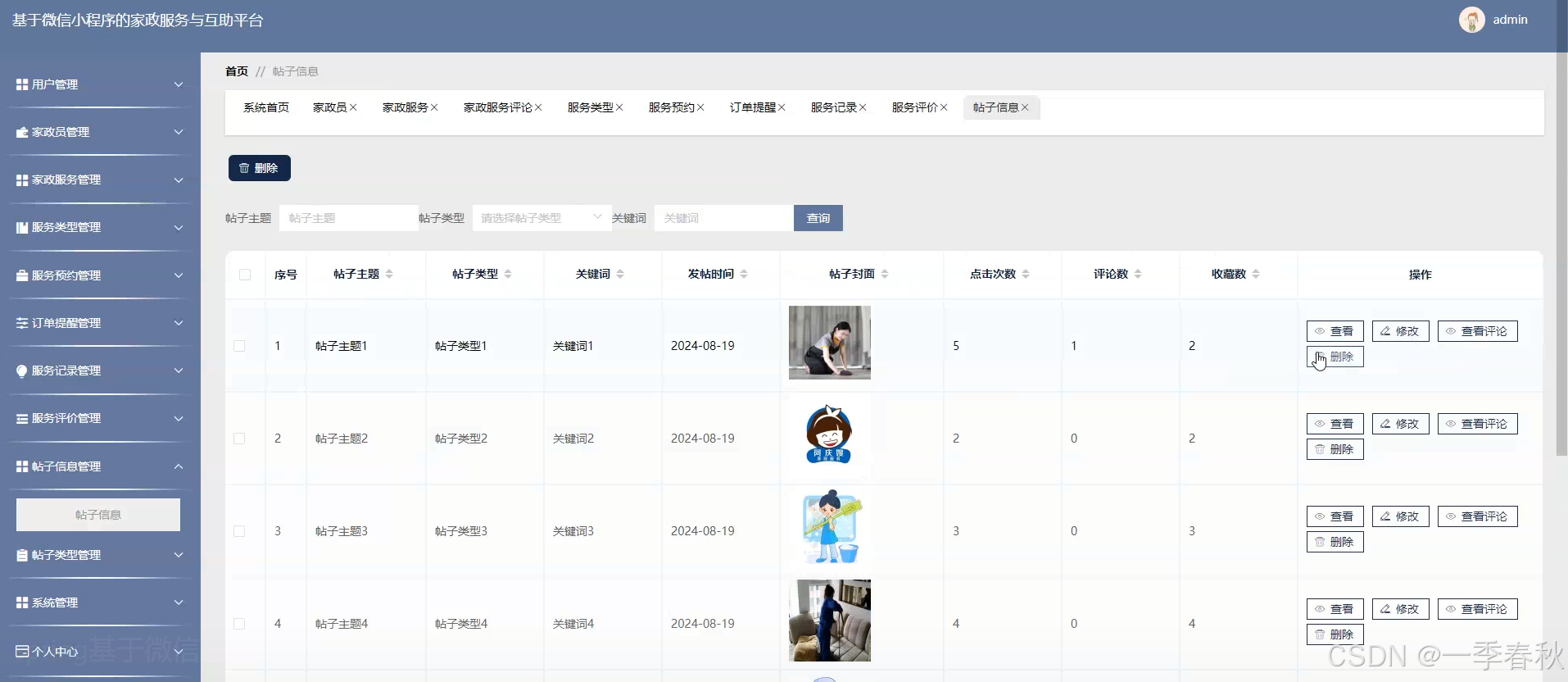Go to 首页 in the breadcrumb
This screenshot has height=682, width=1568.
pos(237,71)
